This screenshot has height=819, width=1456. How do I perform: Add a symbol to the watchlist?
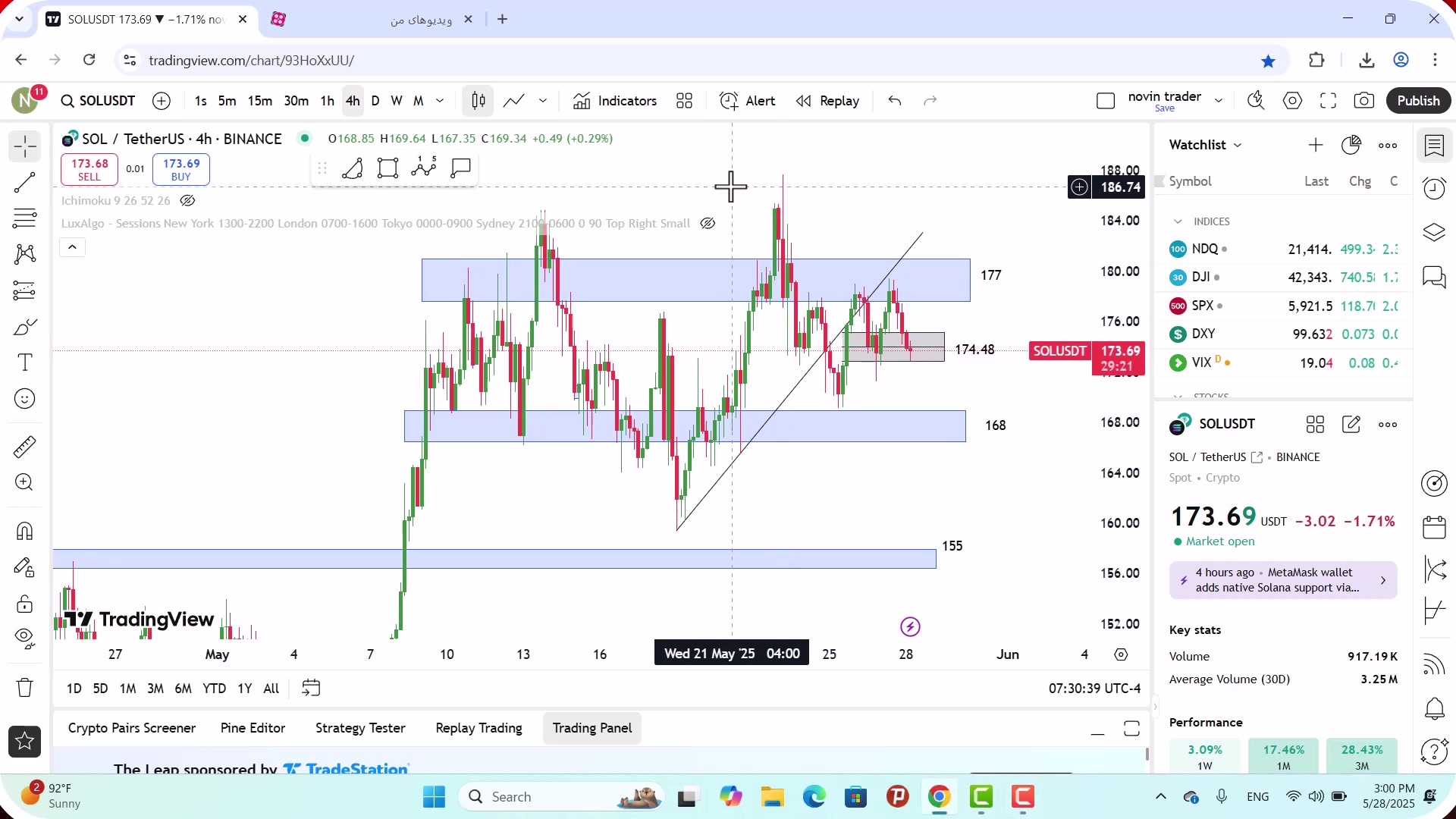1316,145
